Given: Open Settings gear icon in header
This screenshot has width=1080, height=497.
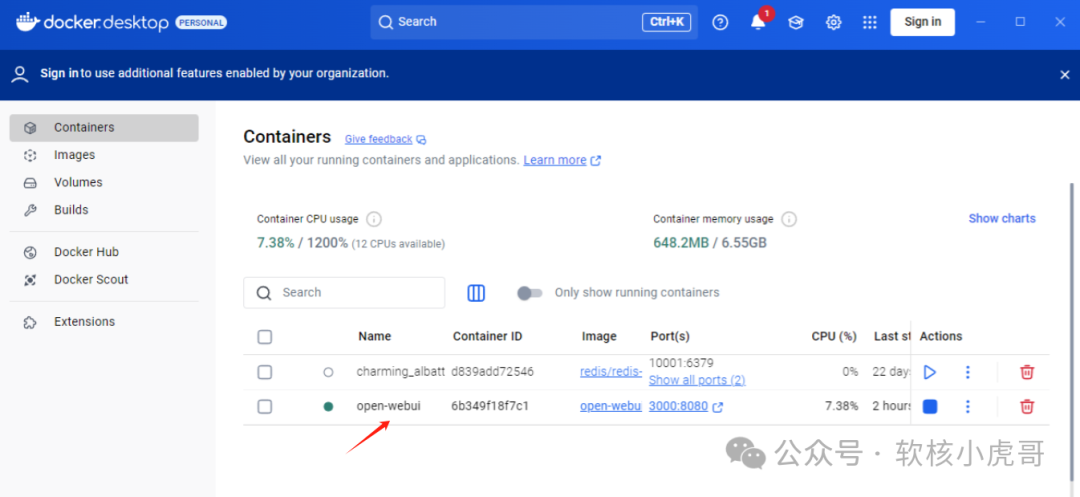Looking at the screenshot, I should [833, 23].
